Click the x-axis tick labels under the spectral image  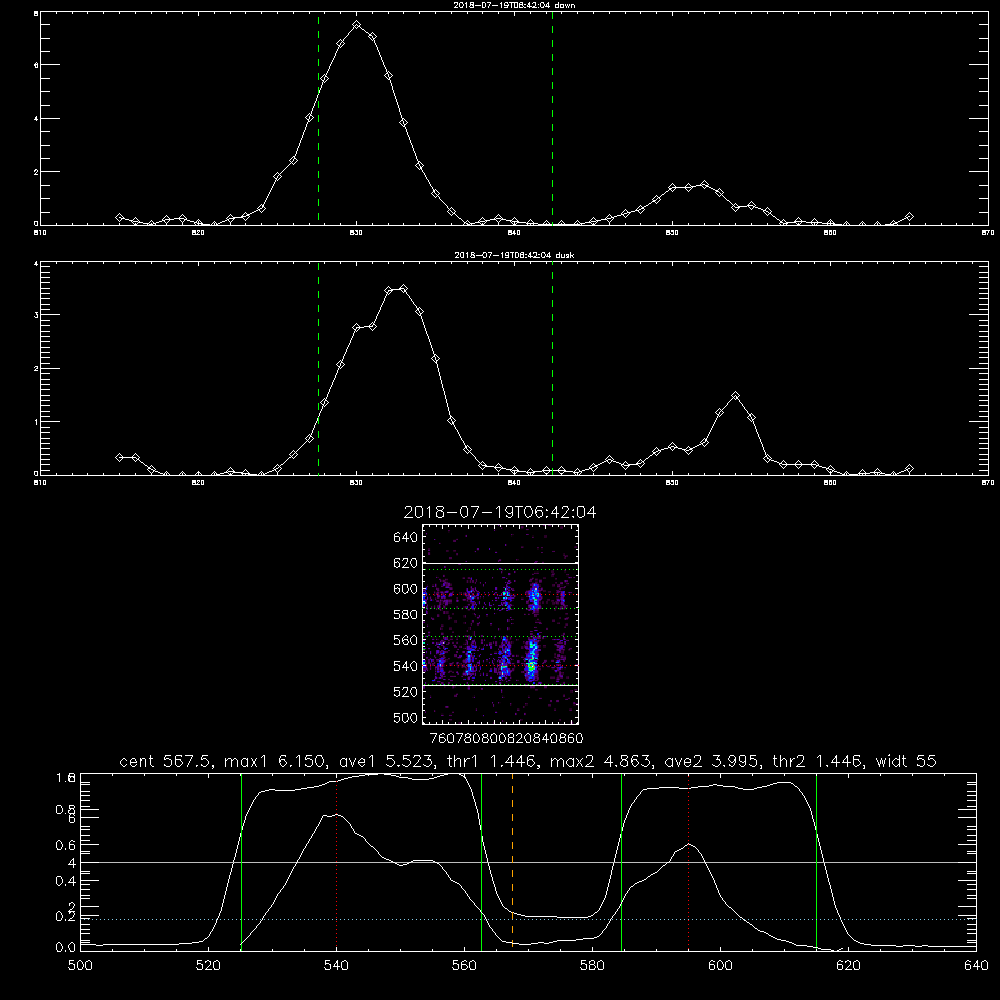point(507,738)
